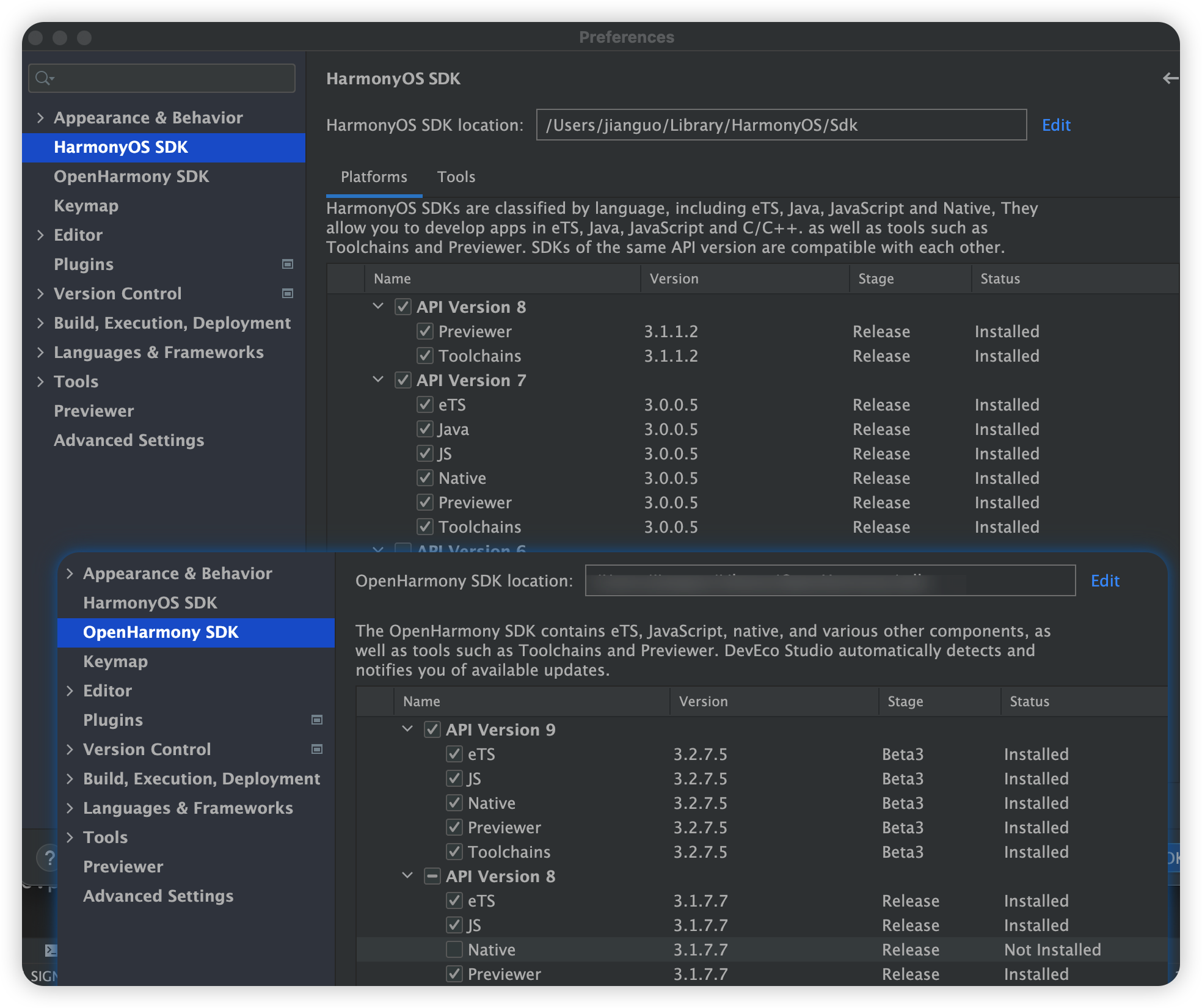Image resolution: width=1202 pixels, height=1008 pixels.
Task: Click the Plugins project-level icon in upper sidebar
Action: tap(288, 264)
